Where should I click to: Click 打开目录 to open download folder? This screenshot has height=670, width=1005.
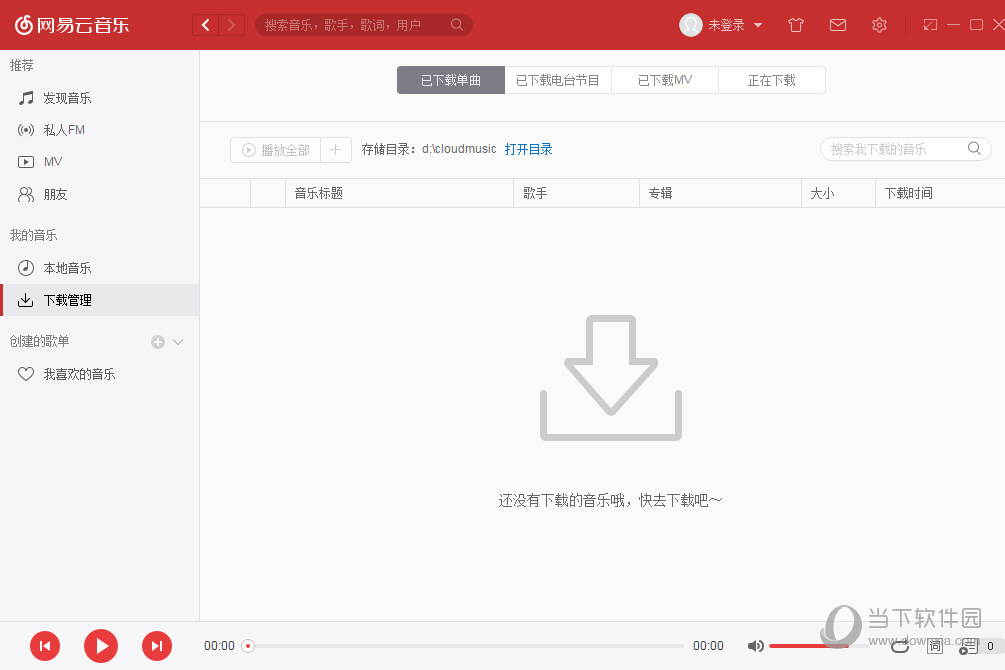point(529,148)
